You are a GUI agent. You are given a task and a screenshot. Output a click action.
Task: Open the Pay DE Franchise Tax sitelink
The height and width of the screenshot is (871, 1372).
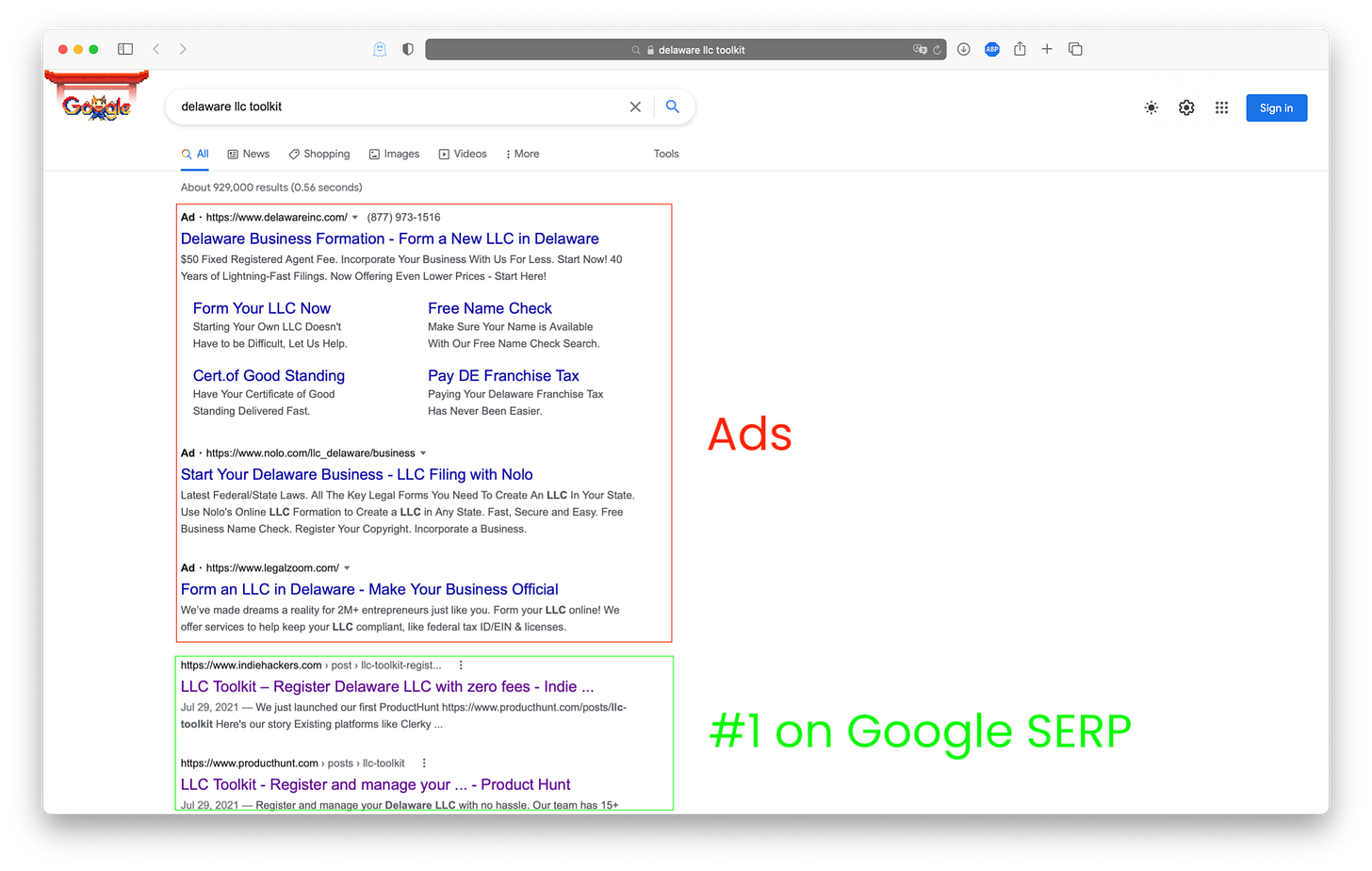tap(503, 375)
